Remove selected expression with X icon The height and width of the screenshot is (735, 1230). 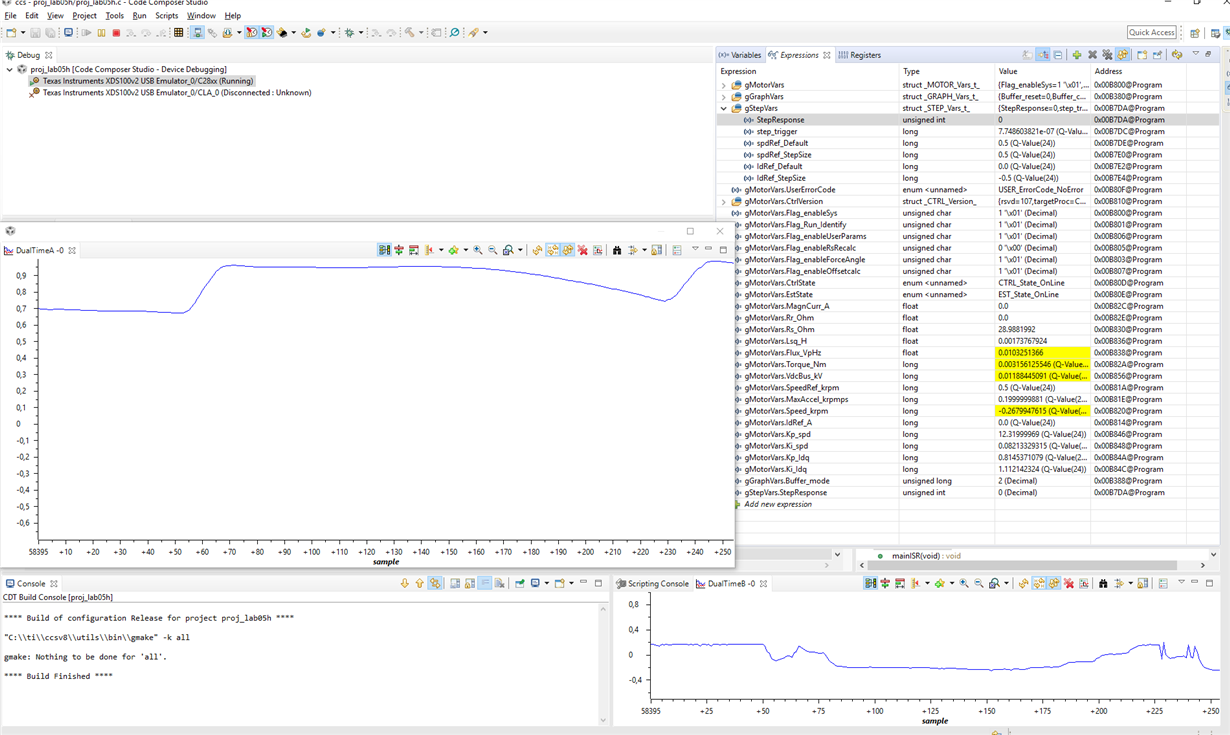click(x=1092, y=55)
